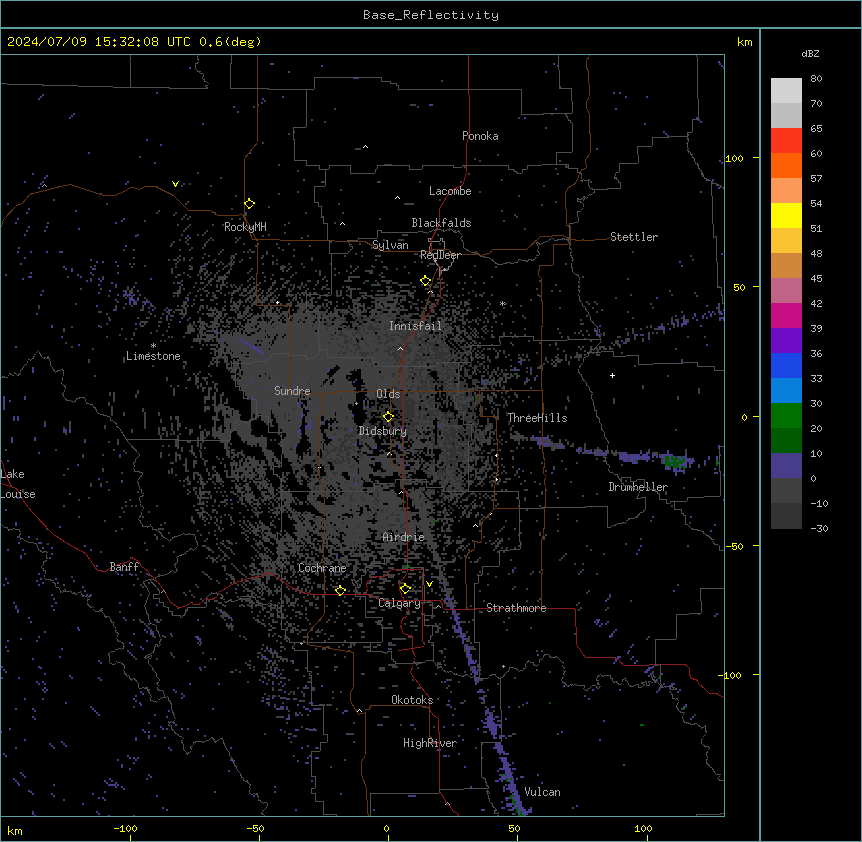Click the Calgary city label
The image size is (862, 842).
point(400,603)
